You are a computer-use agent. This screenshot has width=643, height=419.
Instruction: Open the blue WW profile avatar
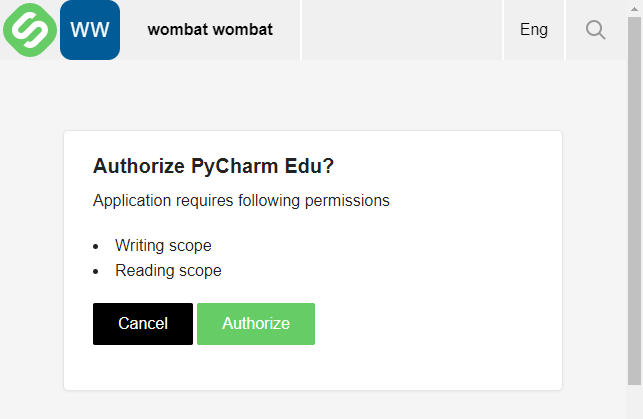click(x=90, y=30)
